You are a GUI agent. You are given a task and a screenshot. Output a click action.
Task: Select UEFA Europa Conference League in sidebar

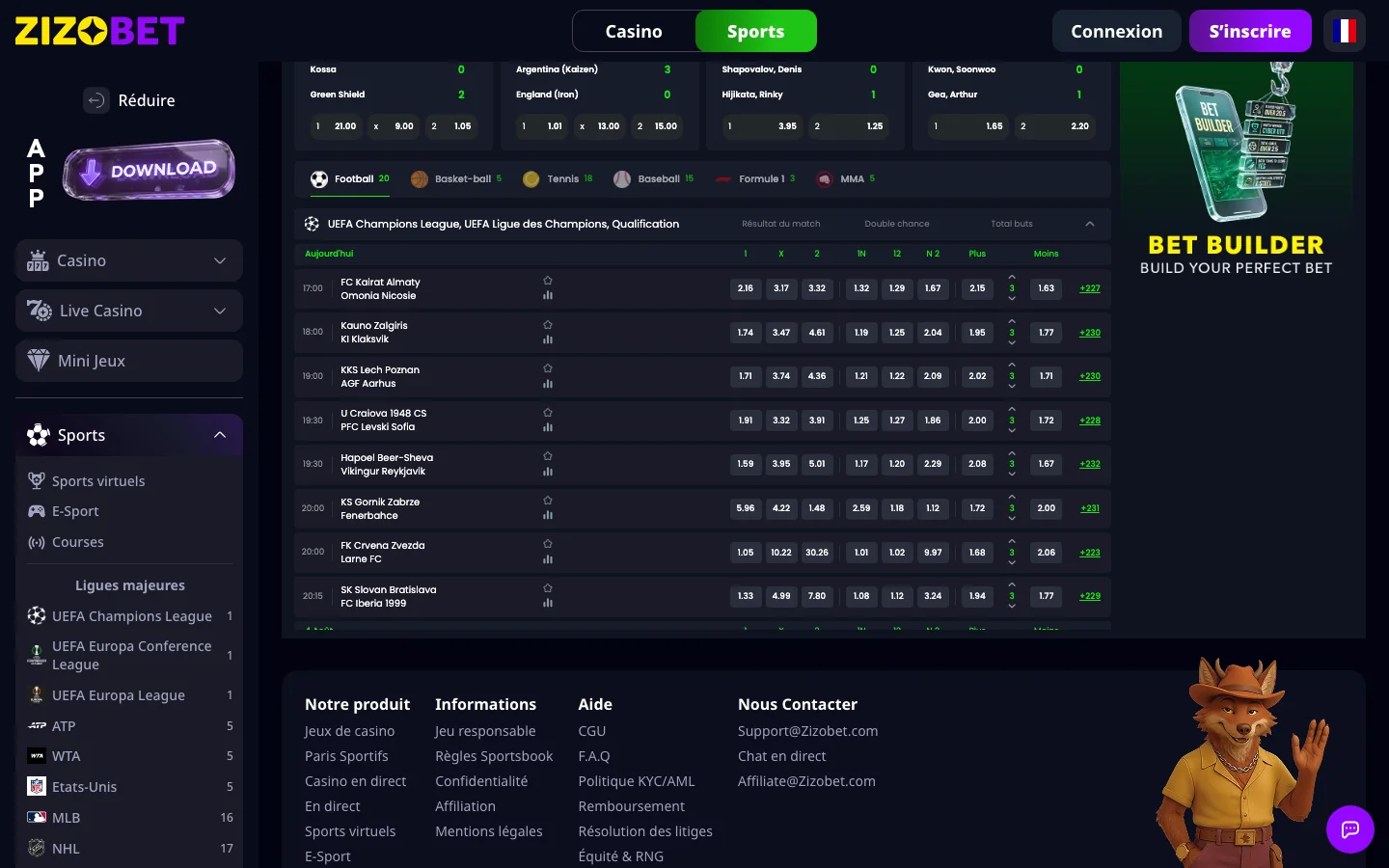[x=129, y=655]
